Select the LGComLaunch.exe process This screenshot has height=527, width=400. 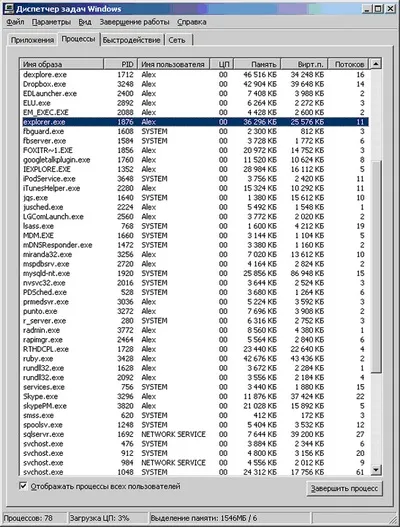point(194,216)
